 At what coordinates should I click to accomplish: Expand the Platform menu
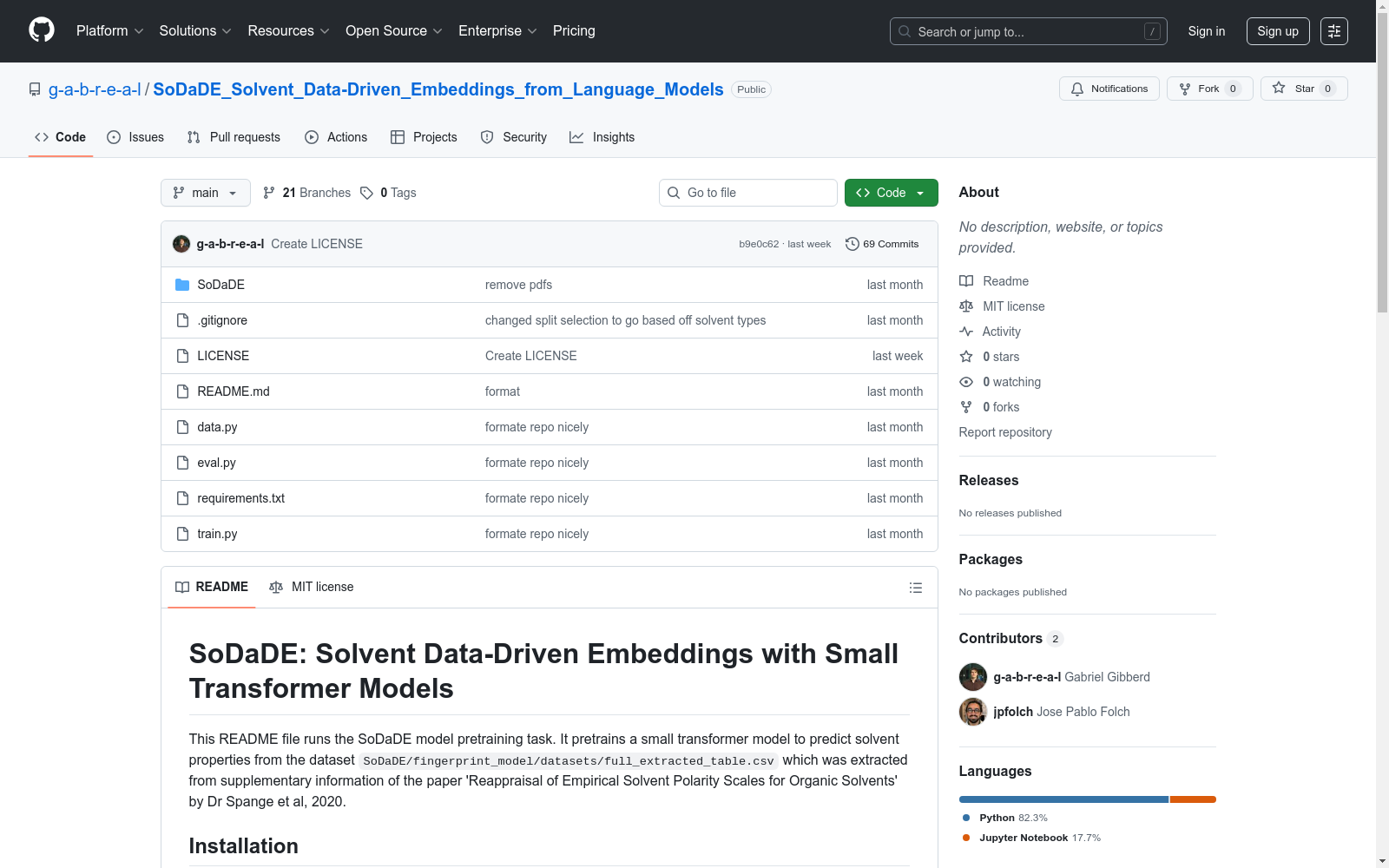click(x=109, y=30)
